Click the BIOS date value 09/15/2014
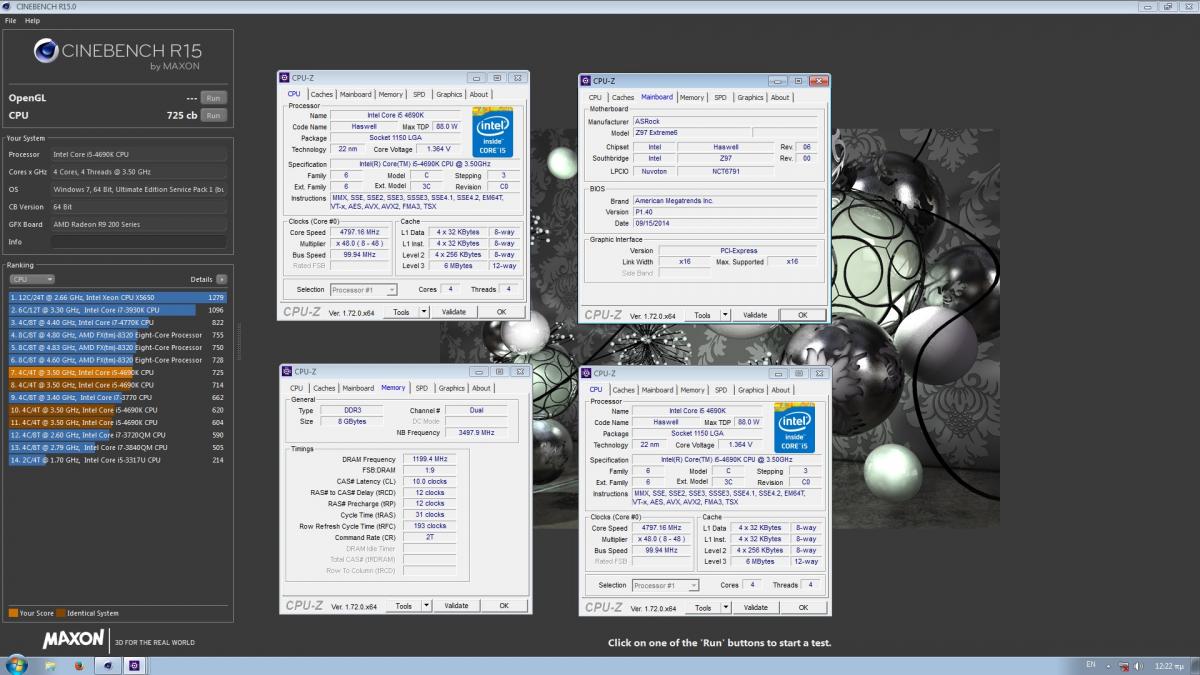Viewport: 1200px width, 675px height. point(726,222)
